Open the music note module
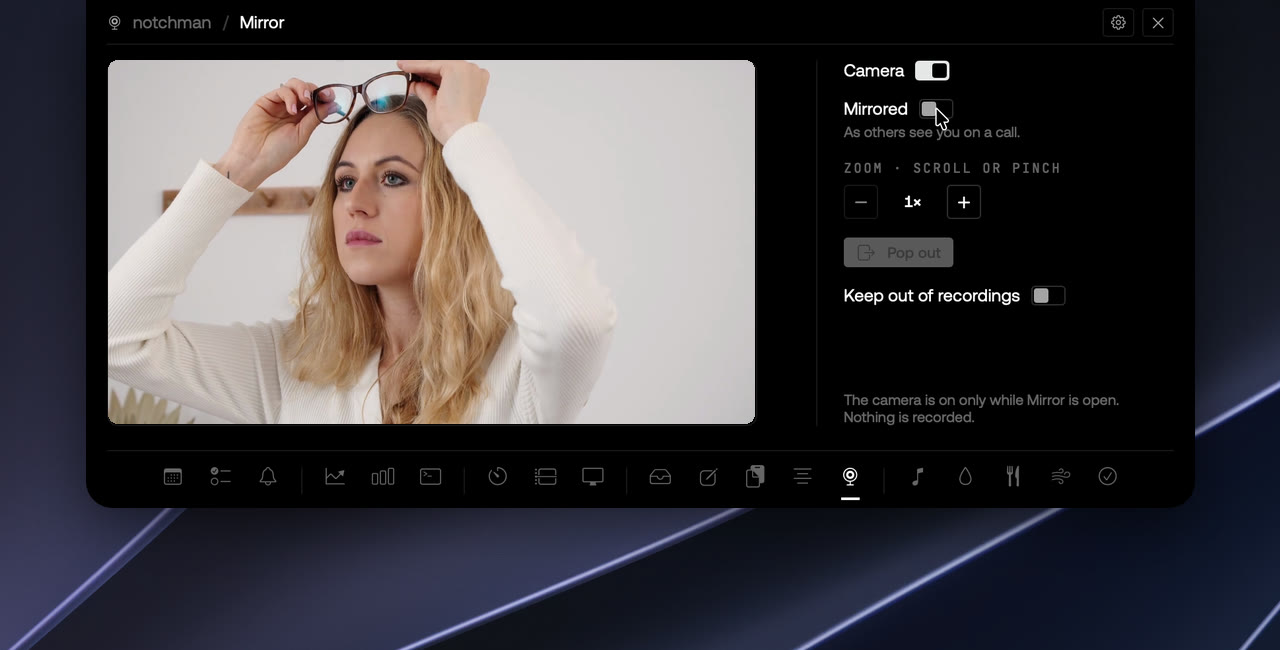Viewport: 1280px width, 650px height. pyautogui.click(x=917, y=477)
